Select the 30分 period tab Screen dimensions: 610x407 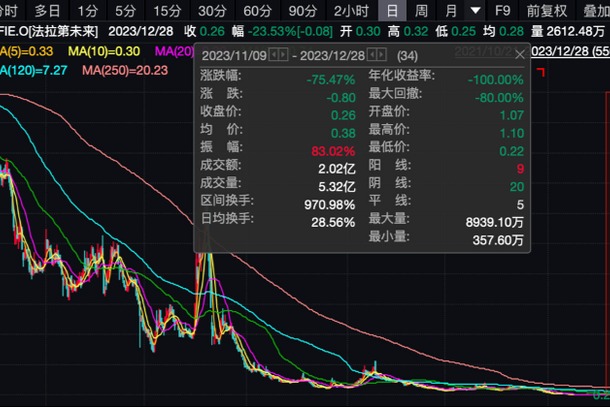[212, 11]
